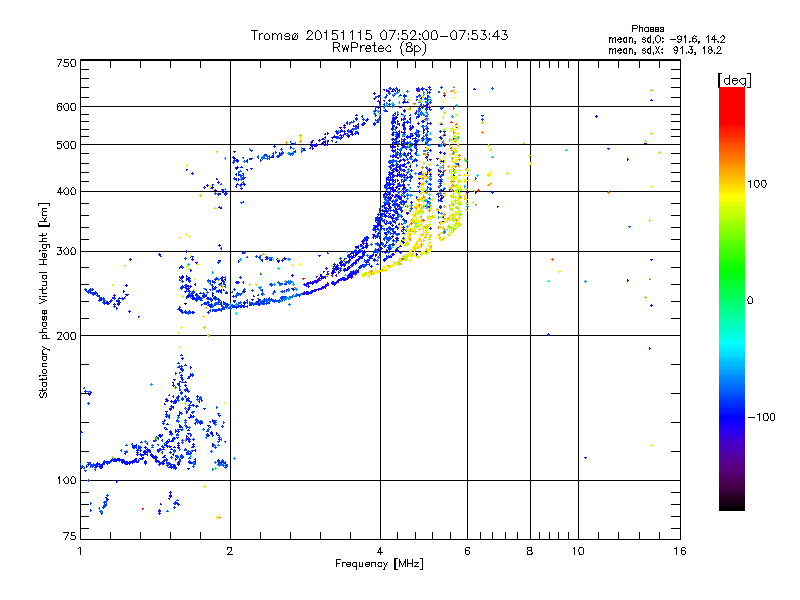Image resolution: width=800 pixels, height=600 pixels.
Task: Click the '16' x-axis tick label
Action: tap(680, 551)
